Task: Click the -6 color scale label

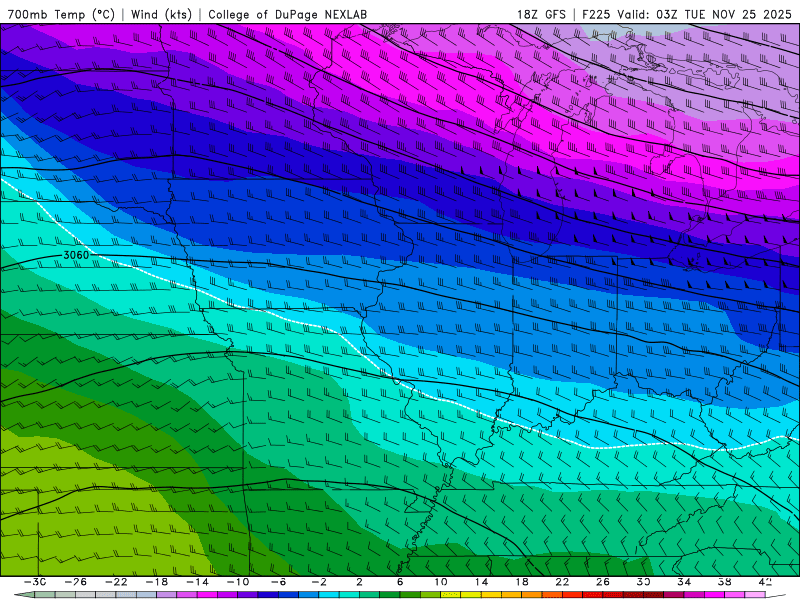Action: 278,582
